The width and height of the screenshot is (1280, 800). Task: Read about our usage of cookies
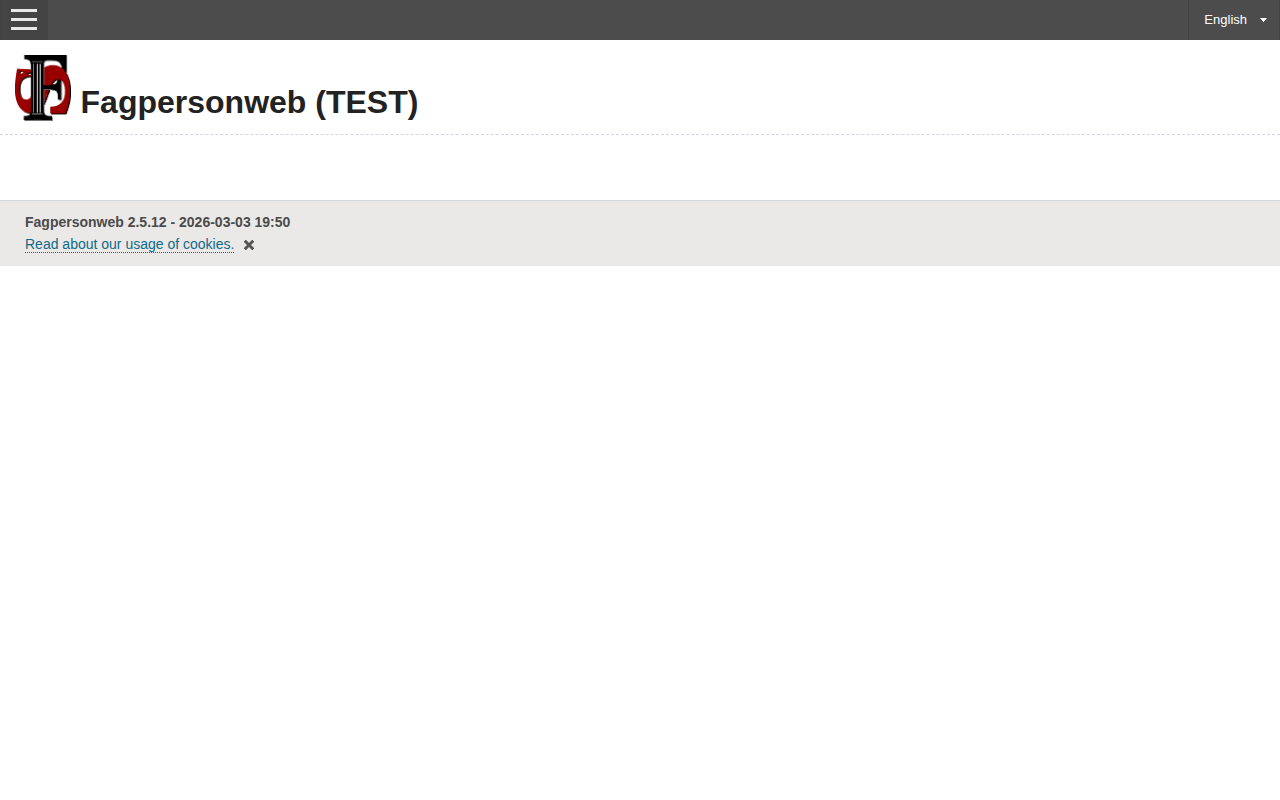(x=129, y=244)
